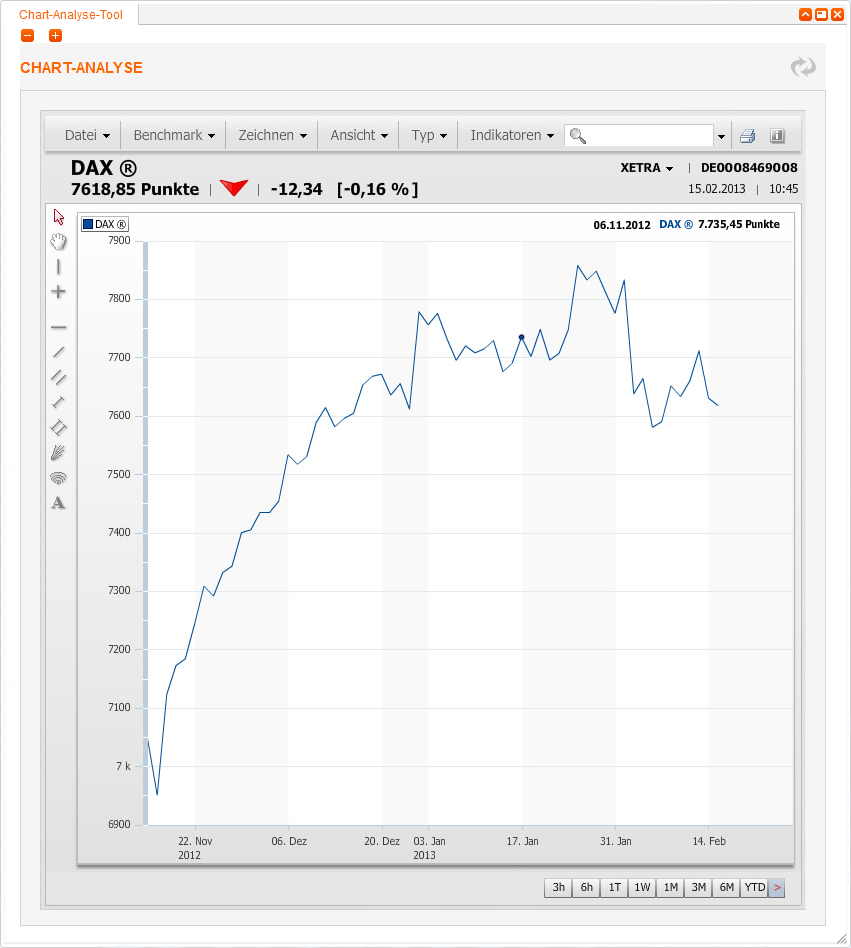This screenshot has width=851, height=948.
Task: Click the [-0,16 %] change value
Action: point(378,190)
